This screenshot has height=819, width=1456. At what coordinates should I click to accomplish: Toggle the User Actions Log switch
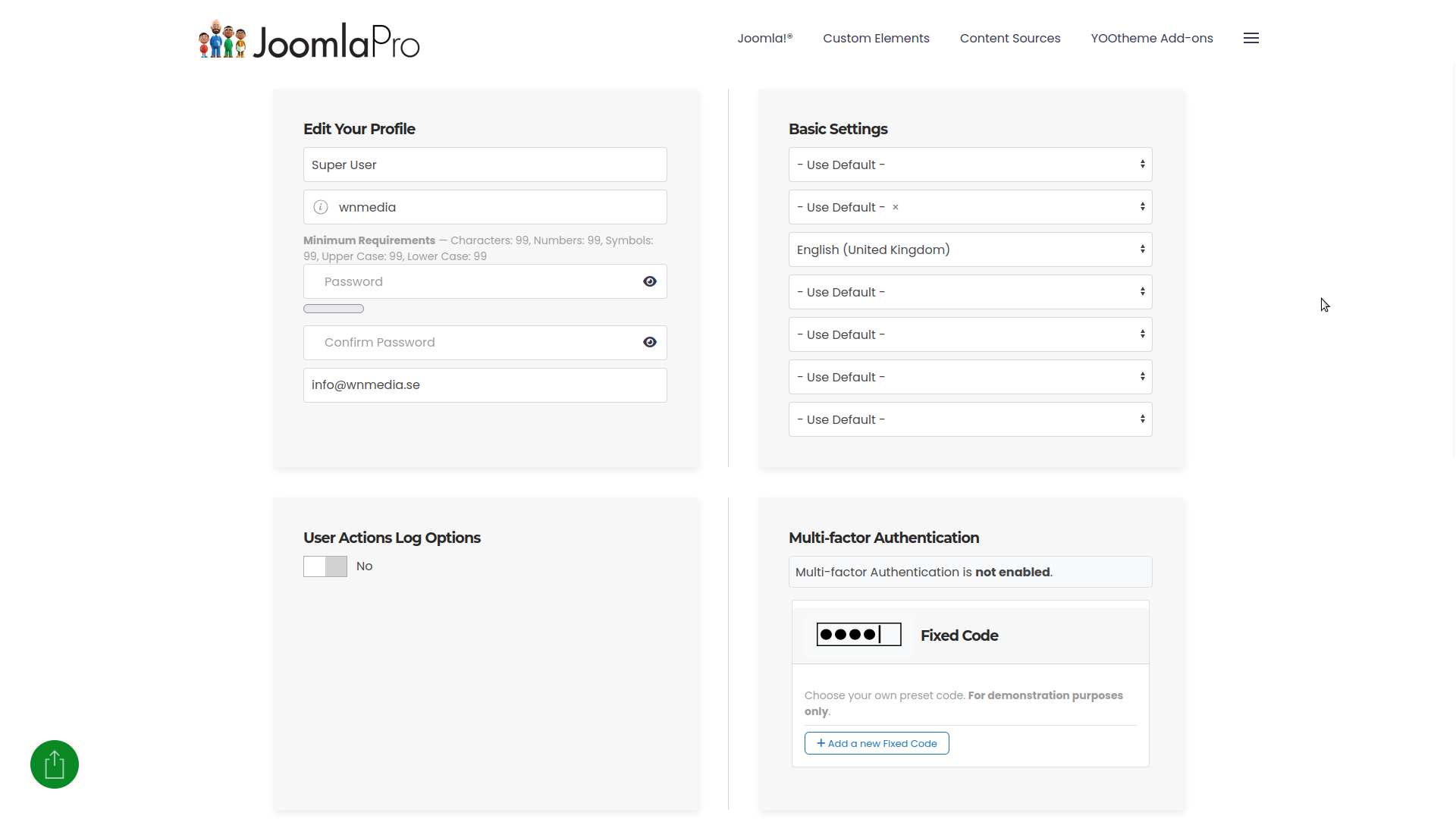[325, 566]
